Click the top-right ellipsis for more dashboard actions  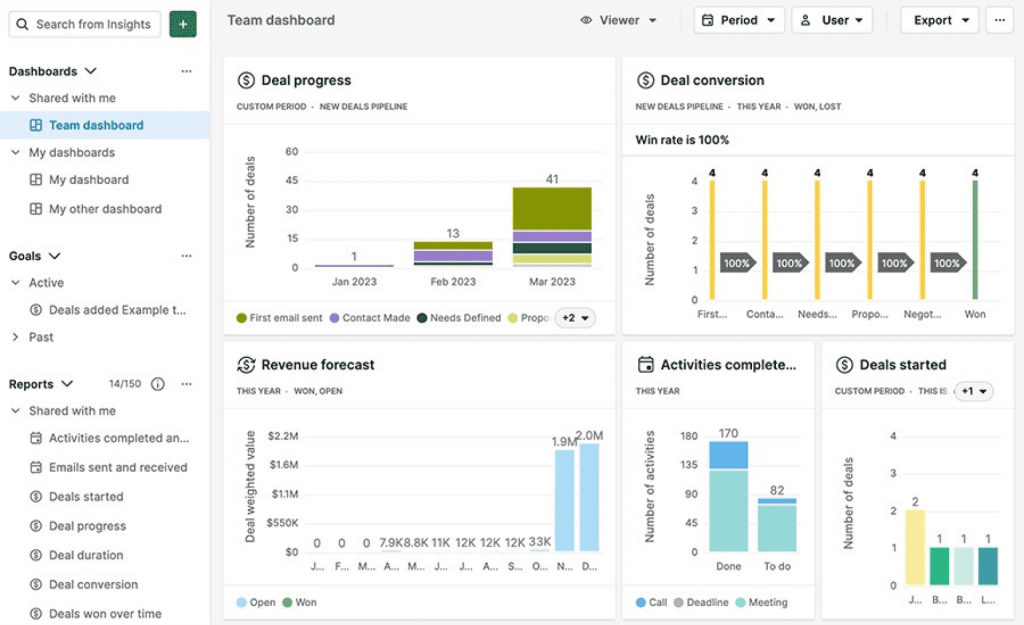click(999, 20)
